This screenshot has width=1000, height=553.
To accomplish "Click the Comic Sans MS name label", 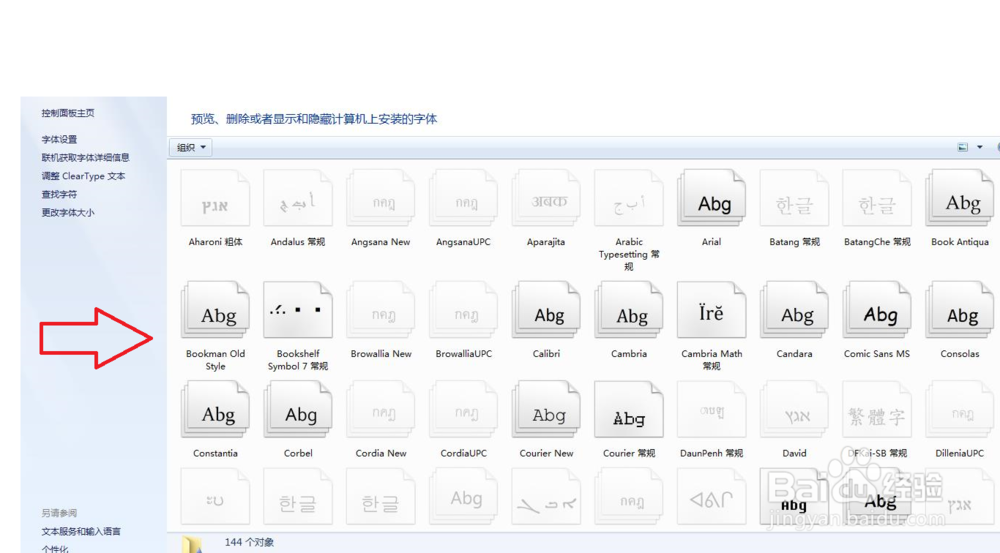I will click(x=877, y=354).
